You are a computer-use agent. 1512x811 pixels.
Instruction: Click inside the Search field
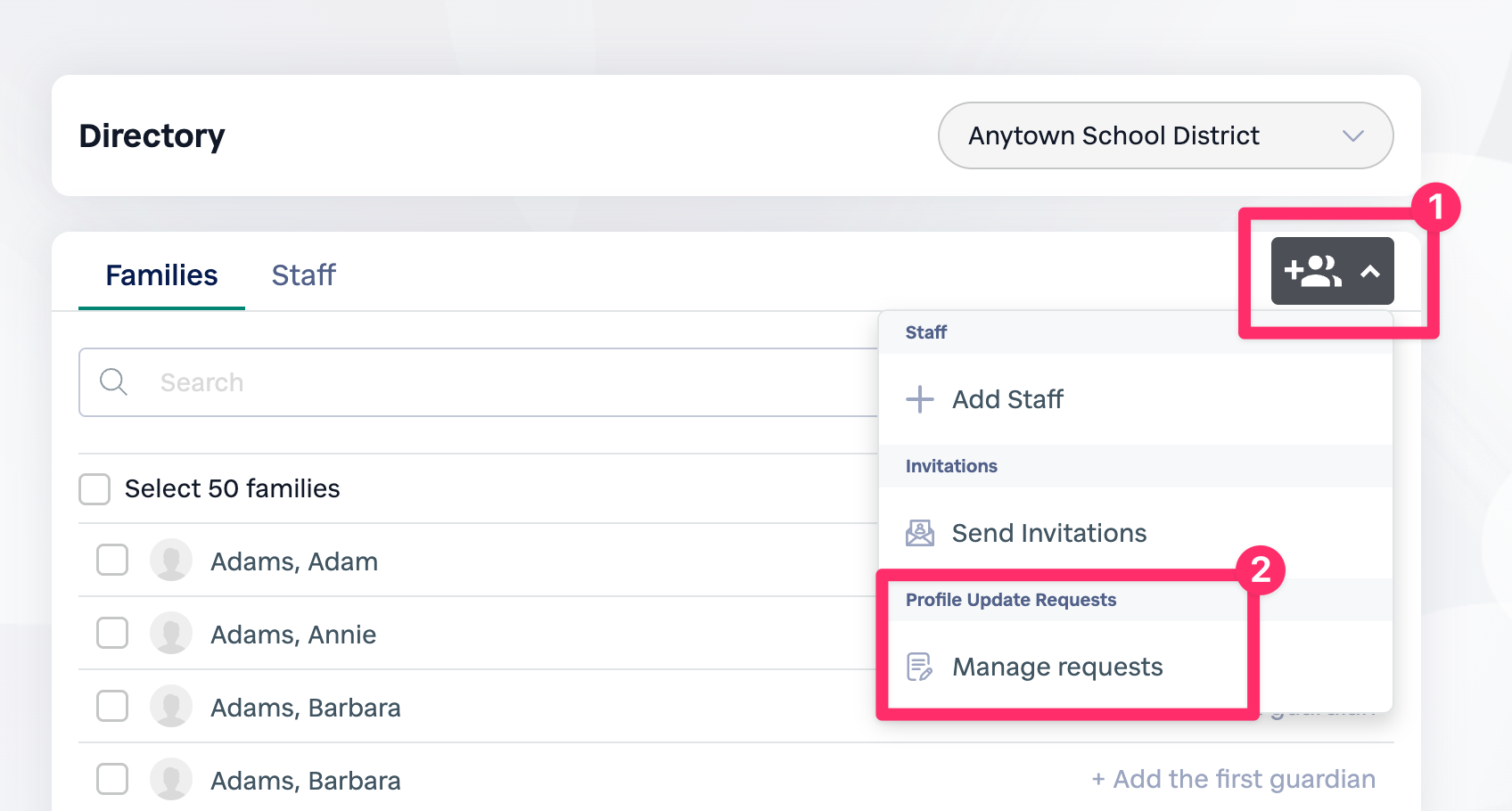(x=357, y=381)
